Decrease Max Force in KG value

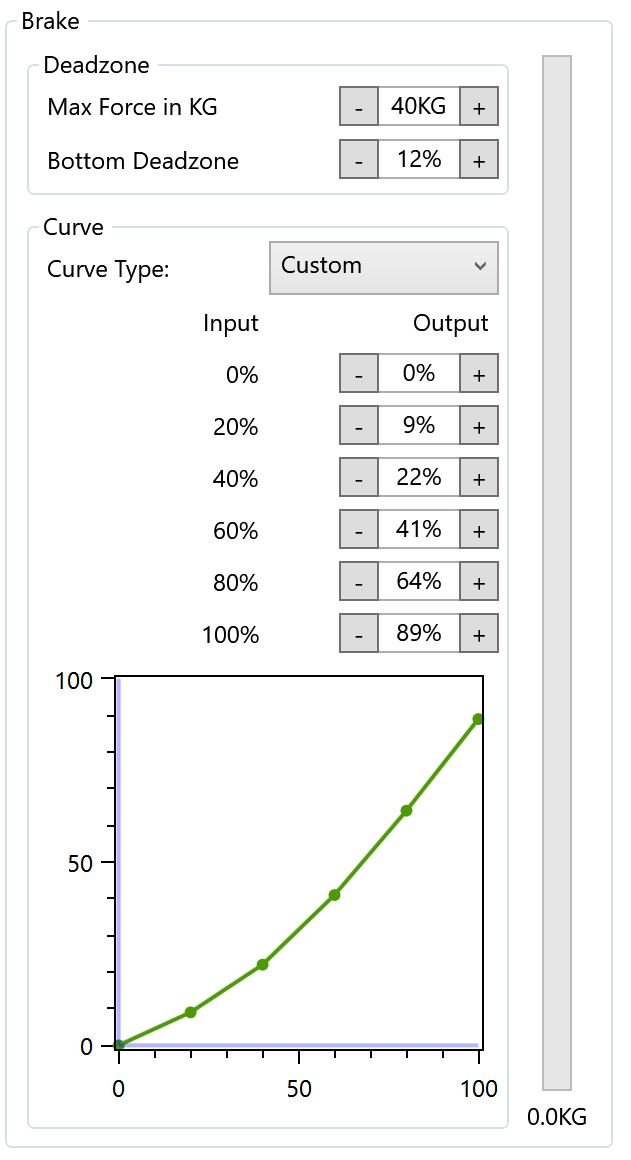pyautogui.click(x=359, y=107)
